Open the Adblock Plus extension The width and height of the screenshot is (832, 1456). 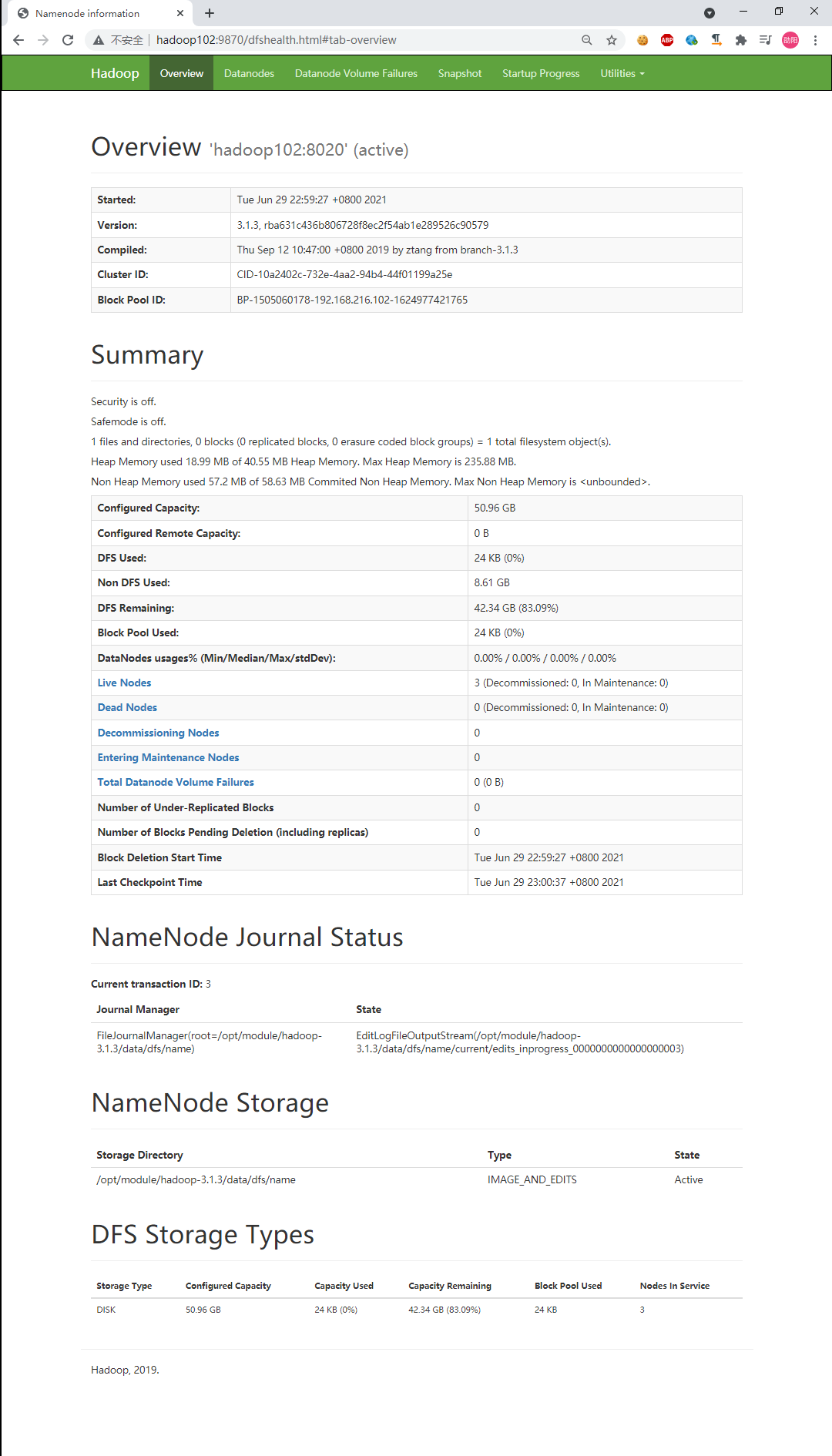pos(667,40)
